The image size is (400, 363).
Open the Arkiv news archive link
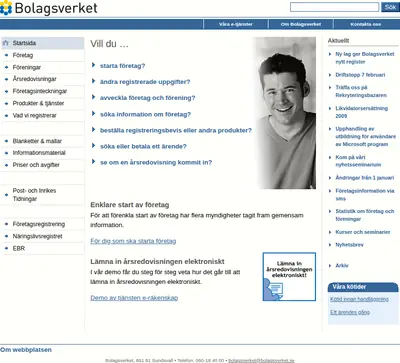pos(342,265)
